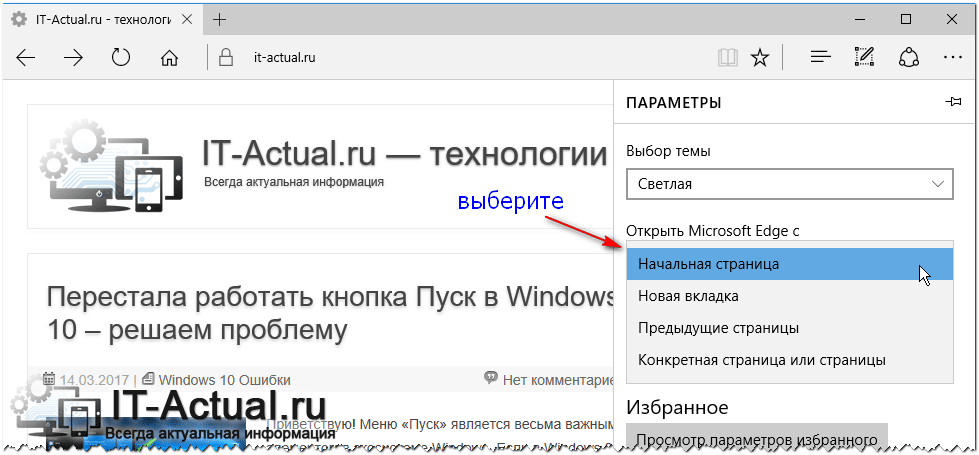Pin the Параметры settings pane

[953, 102]
